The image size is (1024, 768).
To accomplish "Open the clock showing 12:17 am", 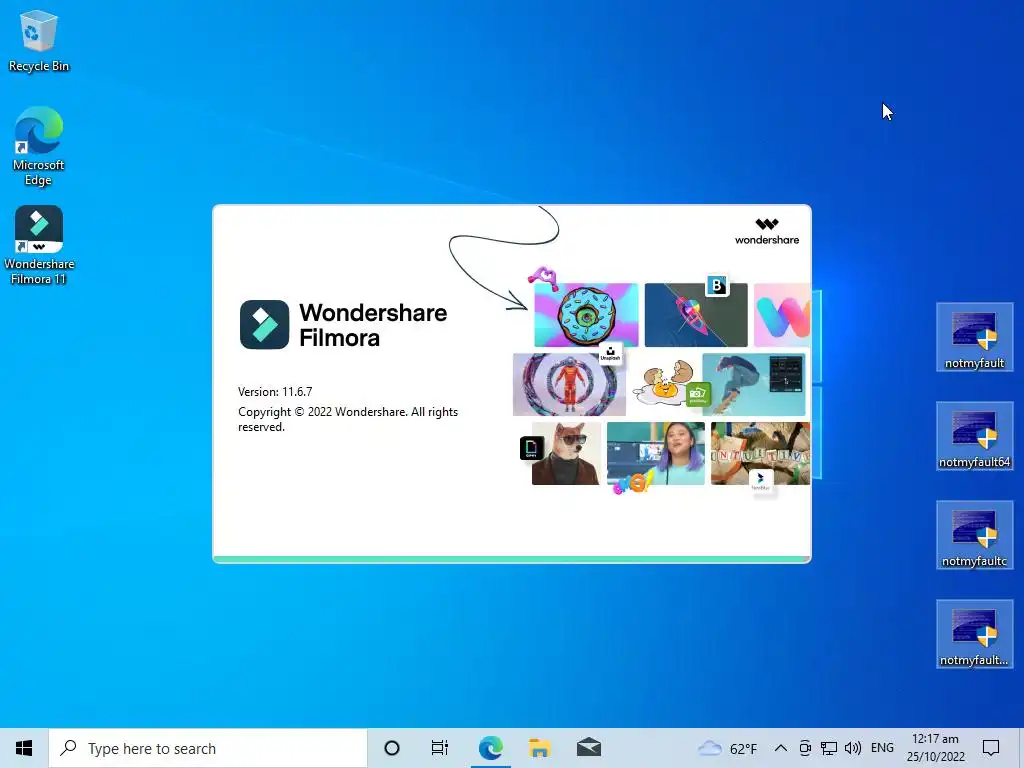I will [x=935, y=748].
